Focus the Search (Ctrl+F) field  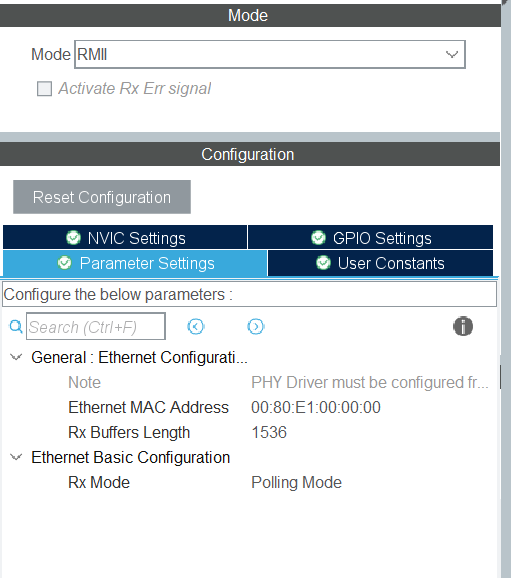tap(96, 326)
